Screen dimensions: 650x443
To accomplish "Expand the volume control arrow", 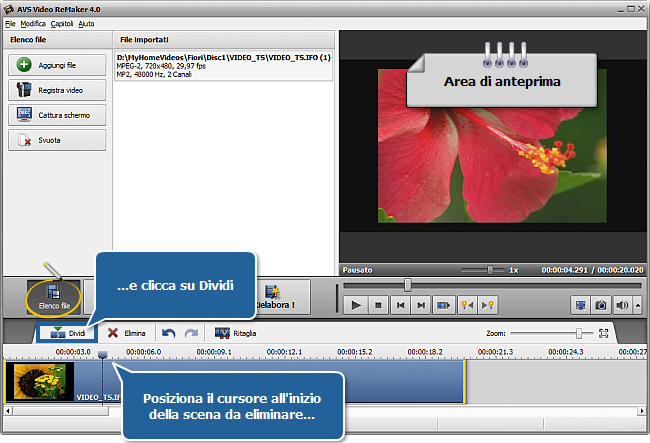I will 635,305.
